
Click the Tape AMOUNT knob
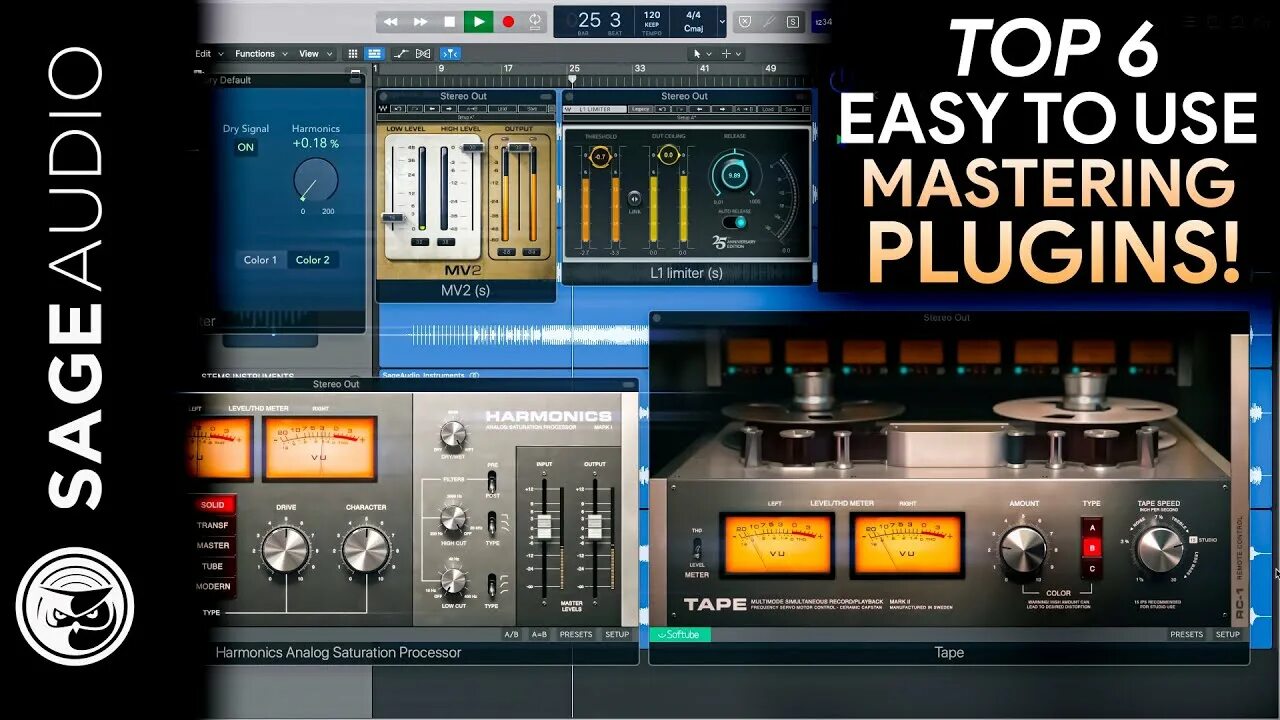(1023, 549)
